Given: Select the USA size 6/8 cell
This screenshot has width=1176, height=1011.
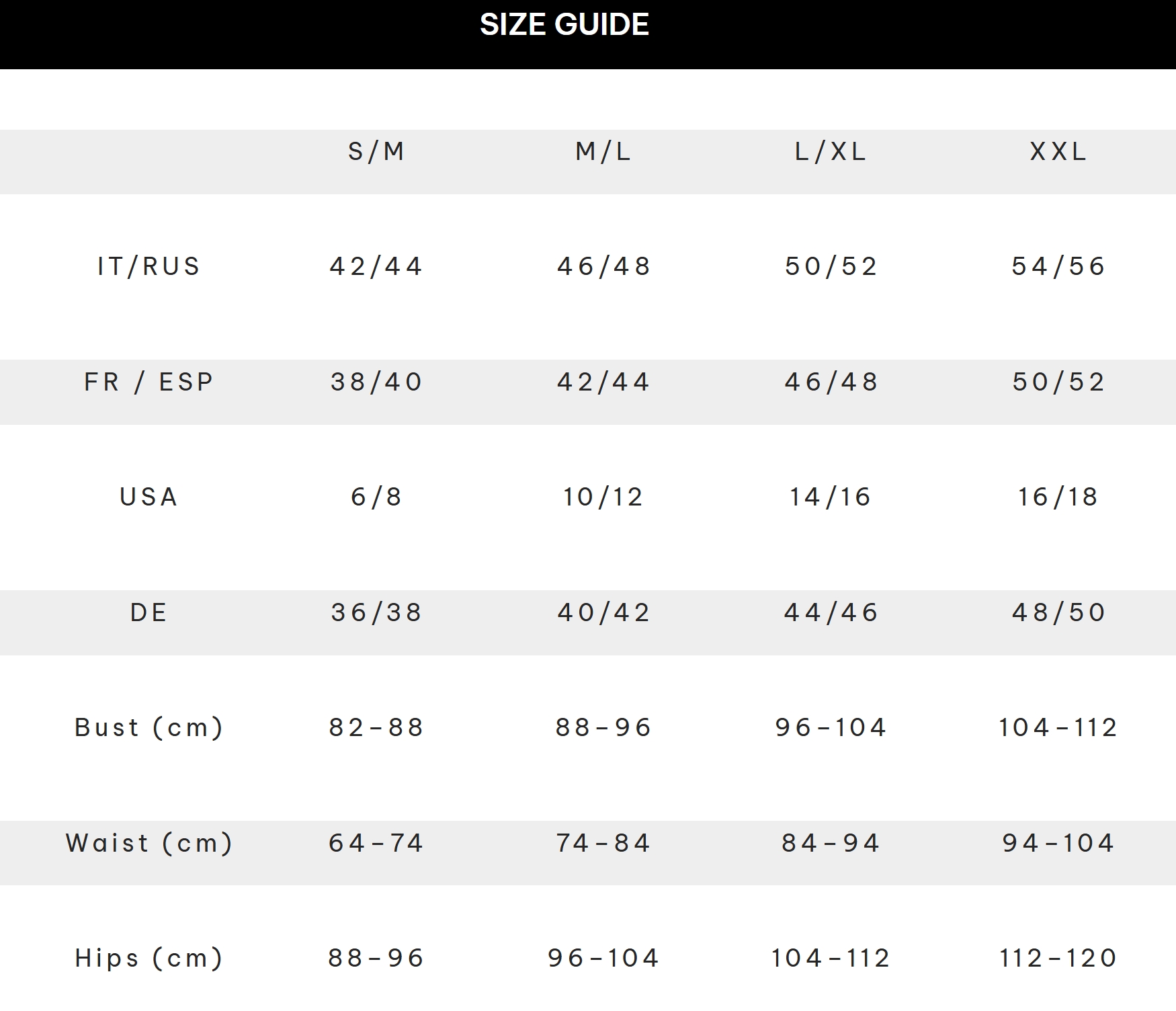Looking at the screenshot, I should pos(376,497).
